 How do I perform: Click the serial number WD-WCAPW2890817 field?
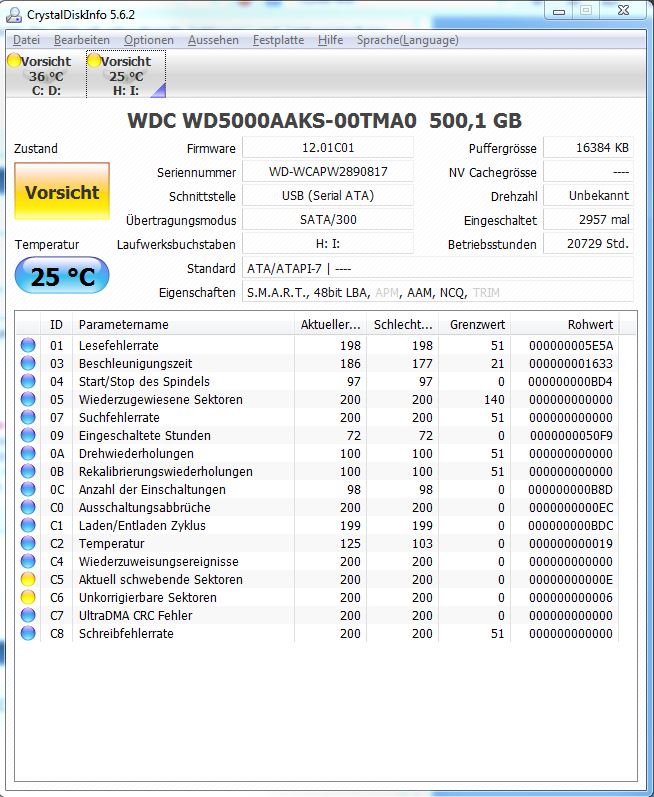pyautogui.click(x=328, y=172)
